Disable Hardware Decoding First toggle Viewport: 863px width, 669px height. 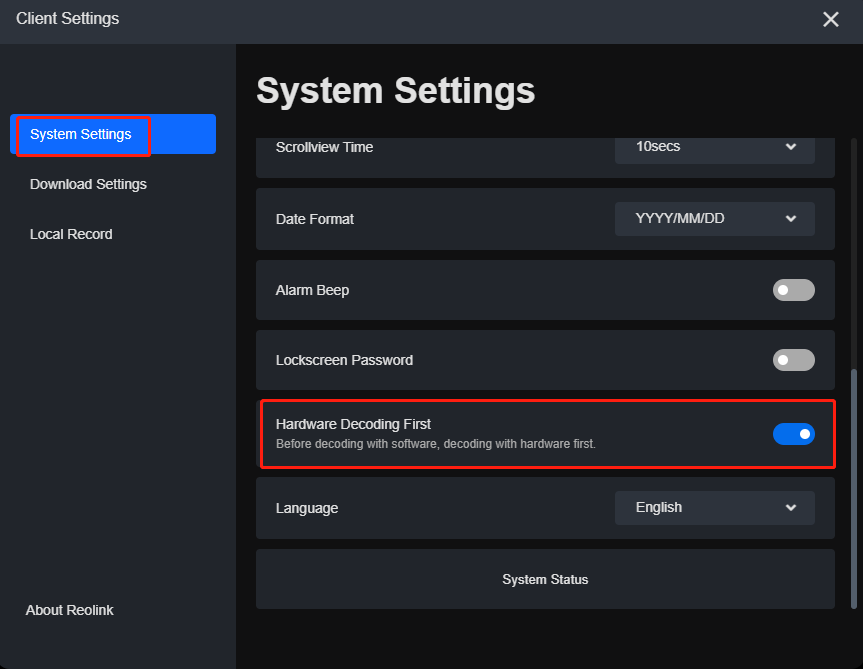point(794,434)
